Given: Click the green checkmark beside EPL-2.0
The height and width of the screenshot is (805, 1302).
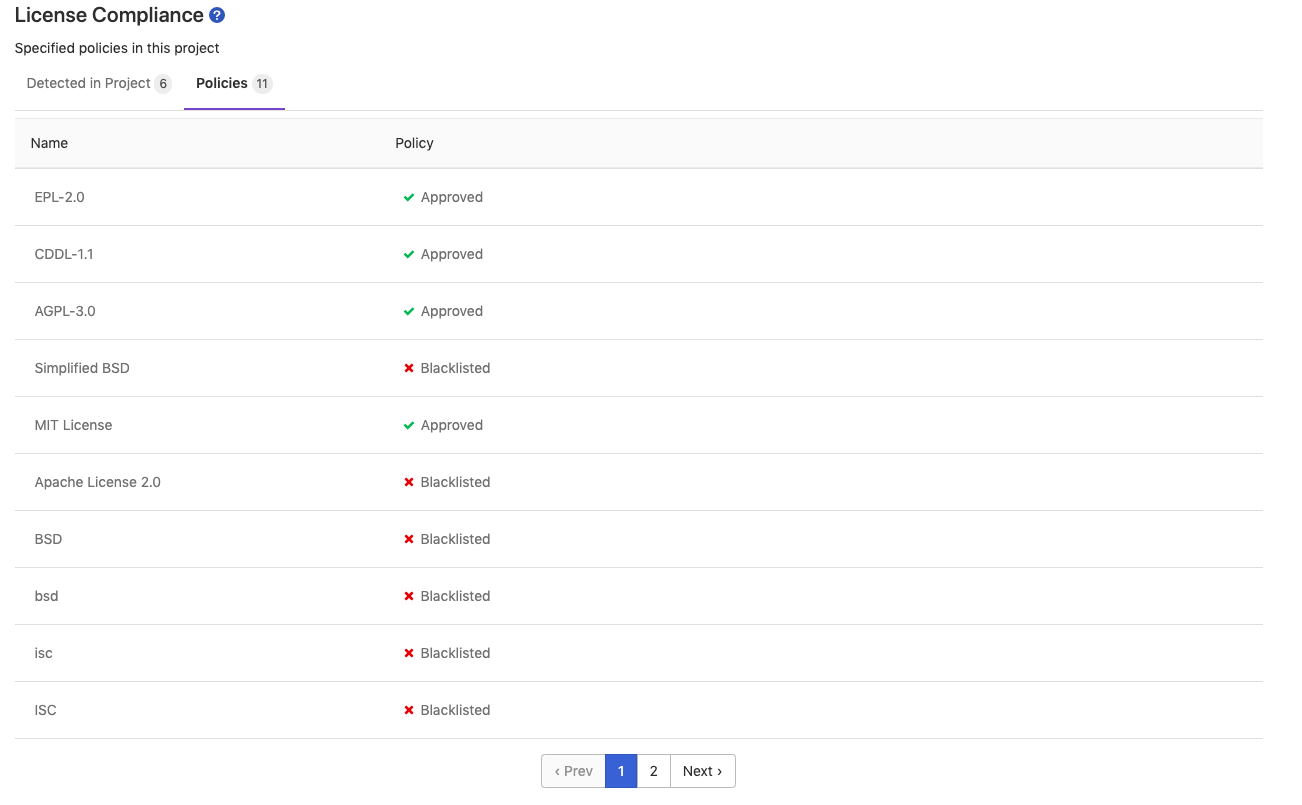Looking at the screenshot, I should (x=408, y=197).
